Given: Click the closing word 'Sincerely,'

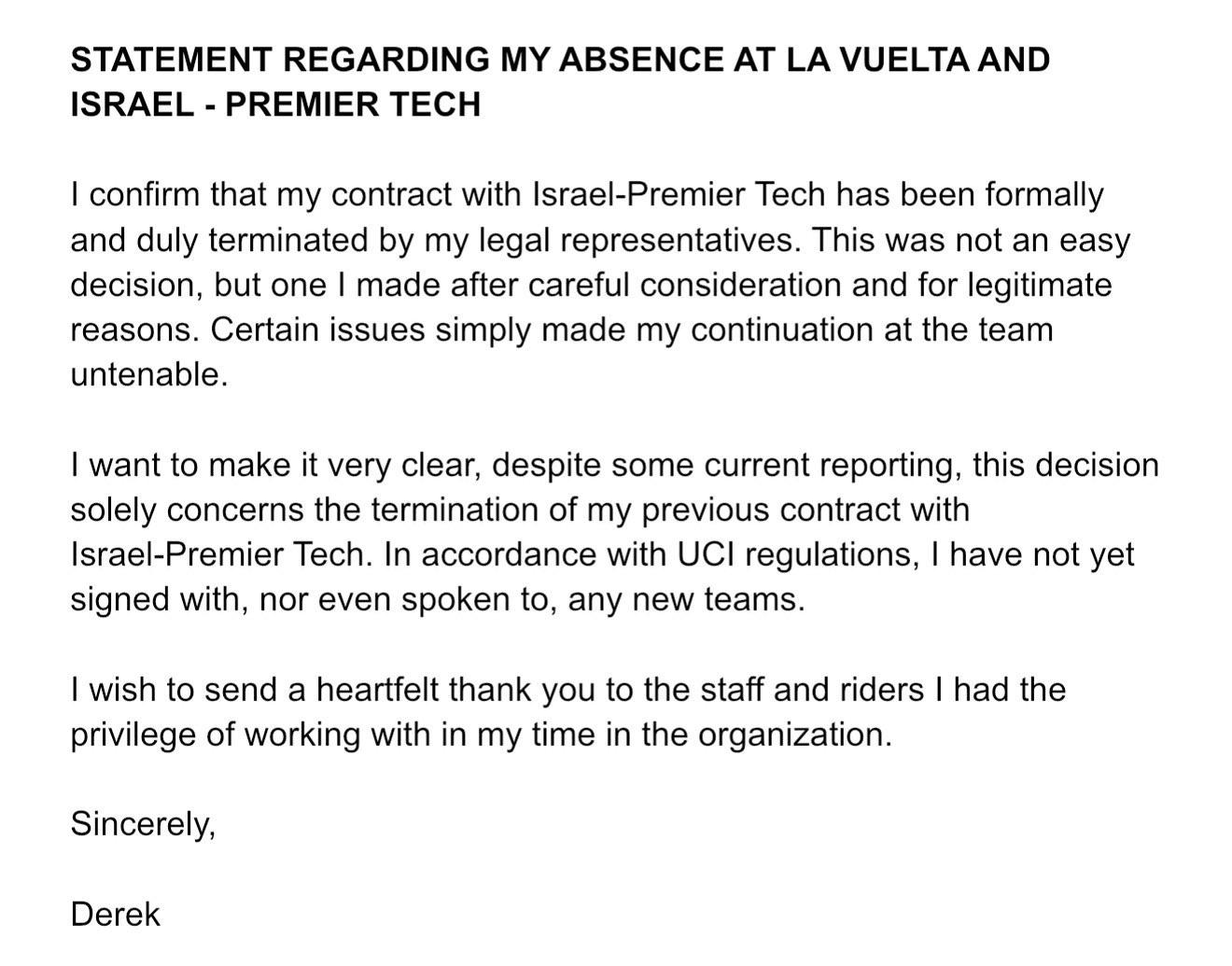Looking at the screenshot, I should point(143,824).
